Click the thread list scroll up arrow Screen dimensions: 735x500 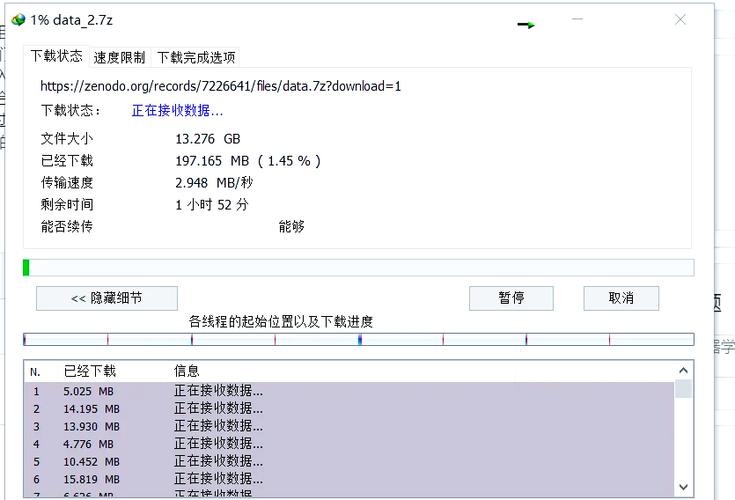click(683, 371)
